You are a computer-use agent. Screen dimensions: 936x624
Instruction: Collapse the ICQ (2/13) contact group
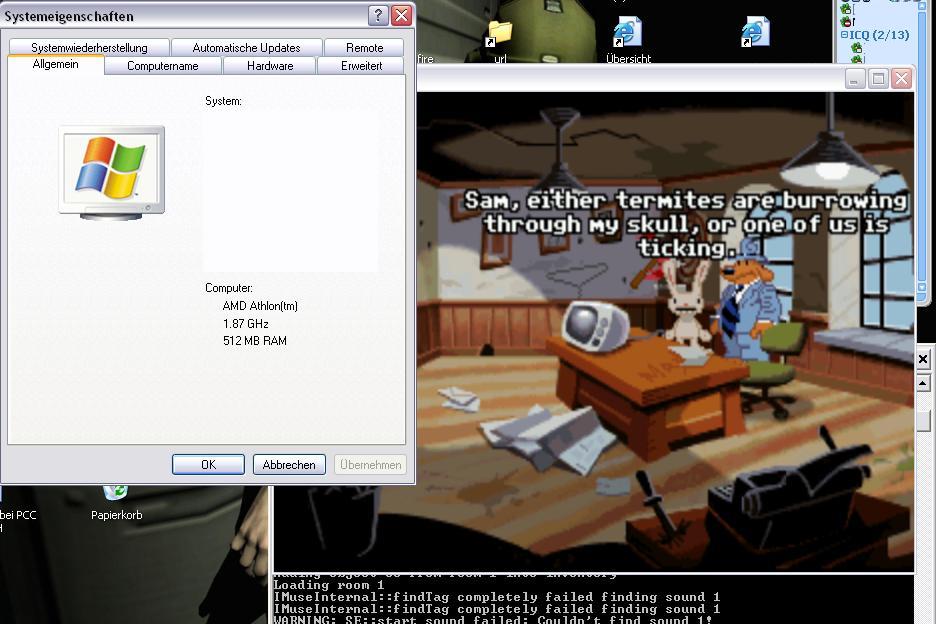844,35
